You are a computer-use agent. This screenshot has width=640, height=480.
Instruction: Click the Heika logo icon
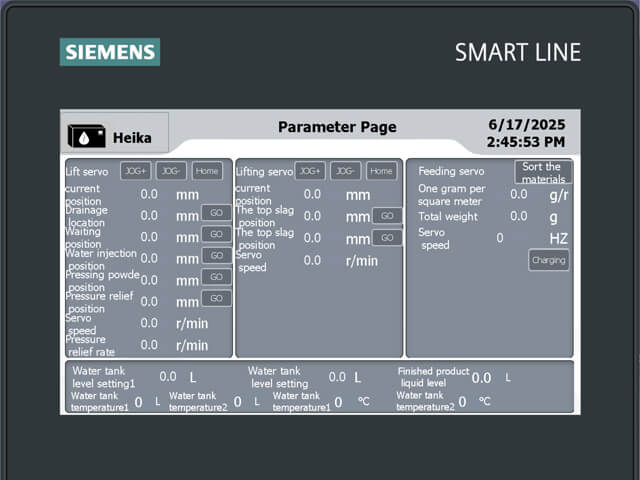[86, 137]
